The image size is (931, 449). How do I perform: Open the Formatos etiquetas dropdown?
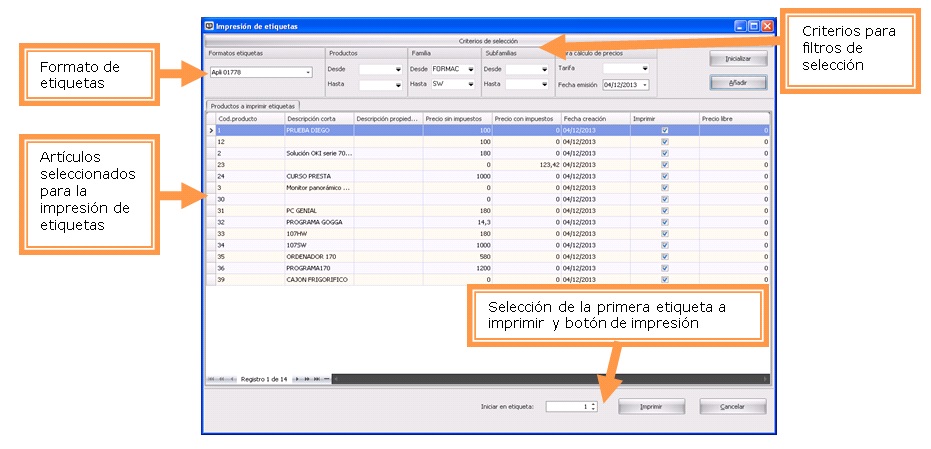click(308, 72)
